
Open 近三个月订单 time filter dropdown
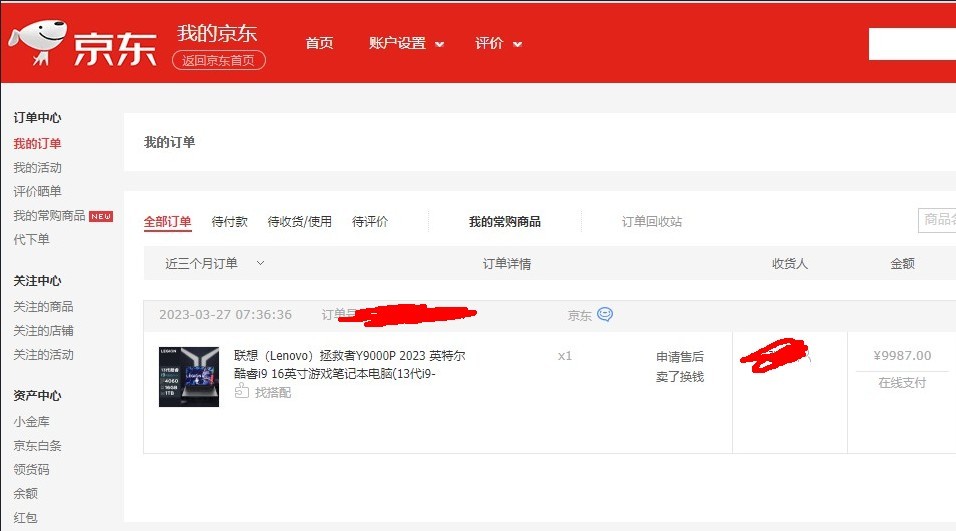[x=214, y=263]
